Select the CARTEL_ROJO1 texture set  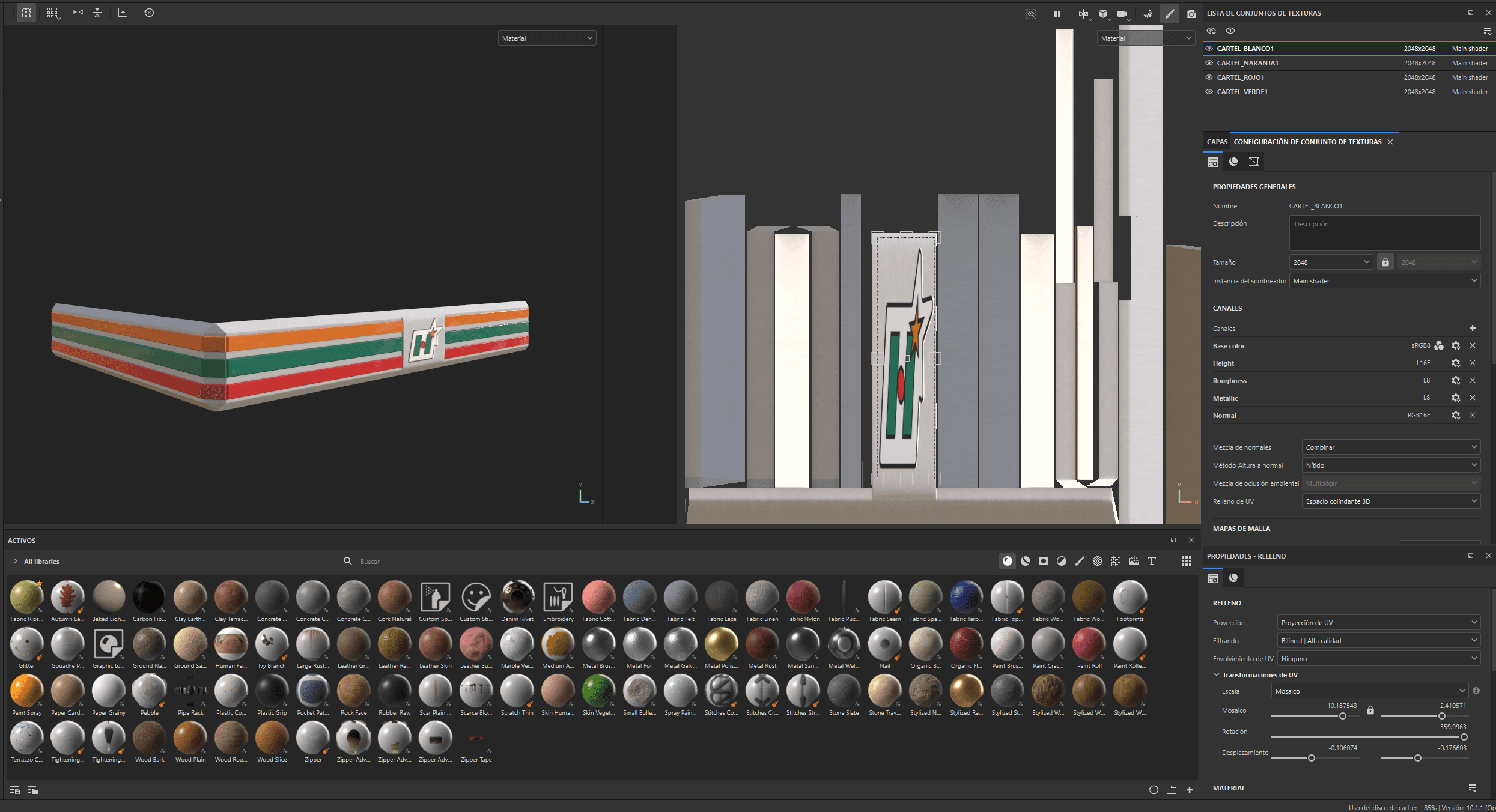(x=1241, y=77)
